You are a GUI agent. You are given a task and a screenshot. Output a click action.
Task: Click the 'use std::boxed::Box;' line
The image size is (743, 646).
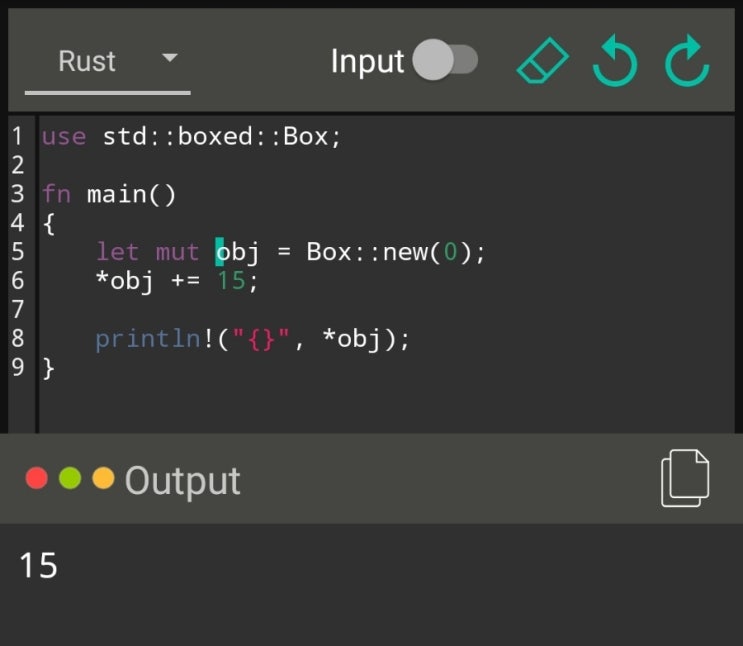click(191, 137)
